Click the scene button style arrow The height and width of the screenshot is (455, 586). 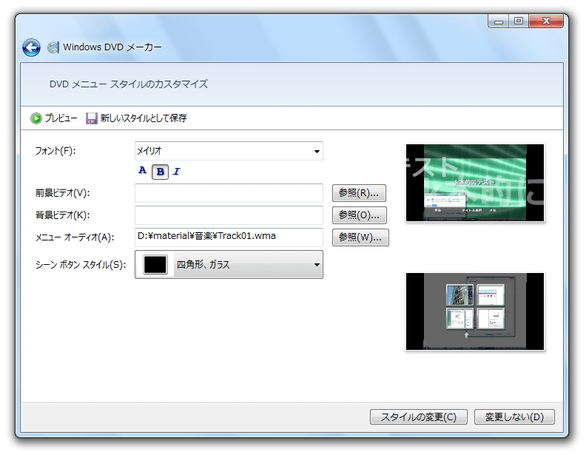click(317, 265)
